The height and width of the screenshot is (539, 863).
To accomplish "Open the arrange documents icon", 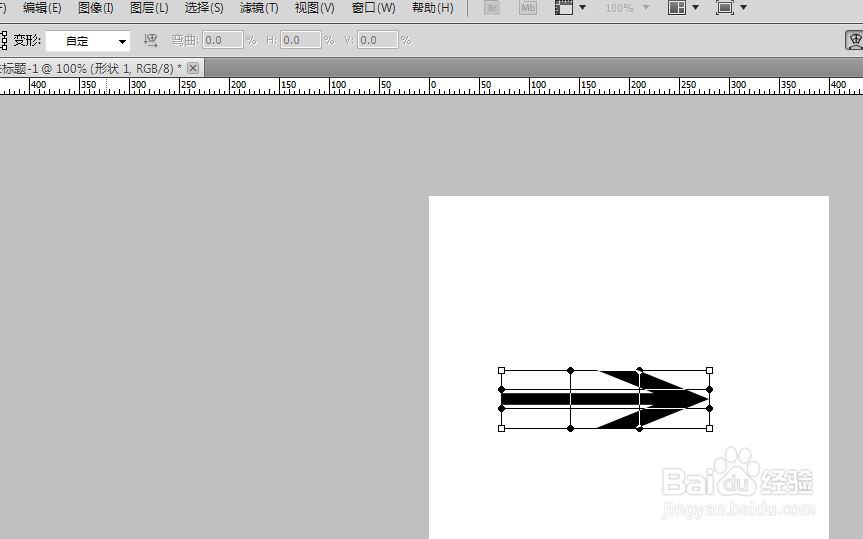I will (x=676, y=8).
